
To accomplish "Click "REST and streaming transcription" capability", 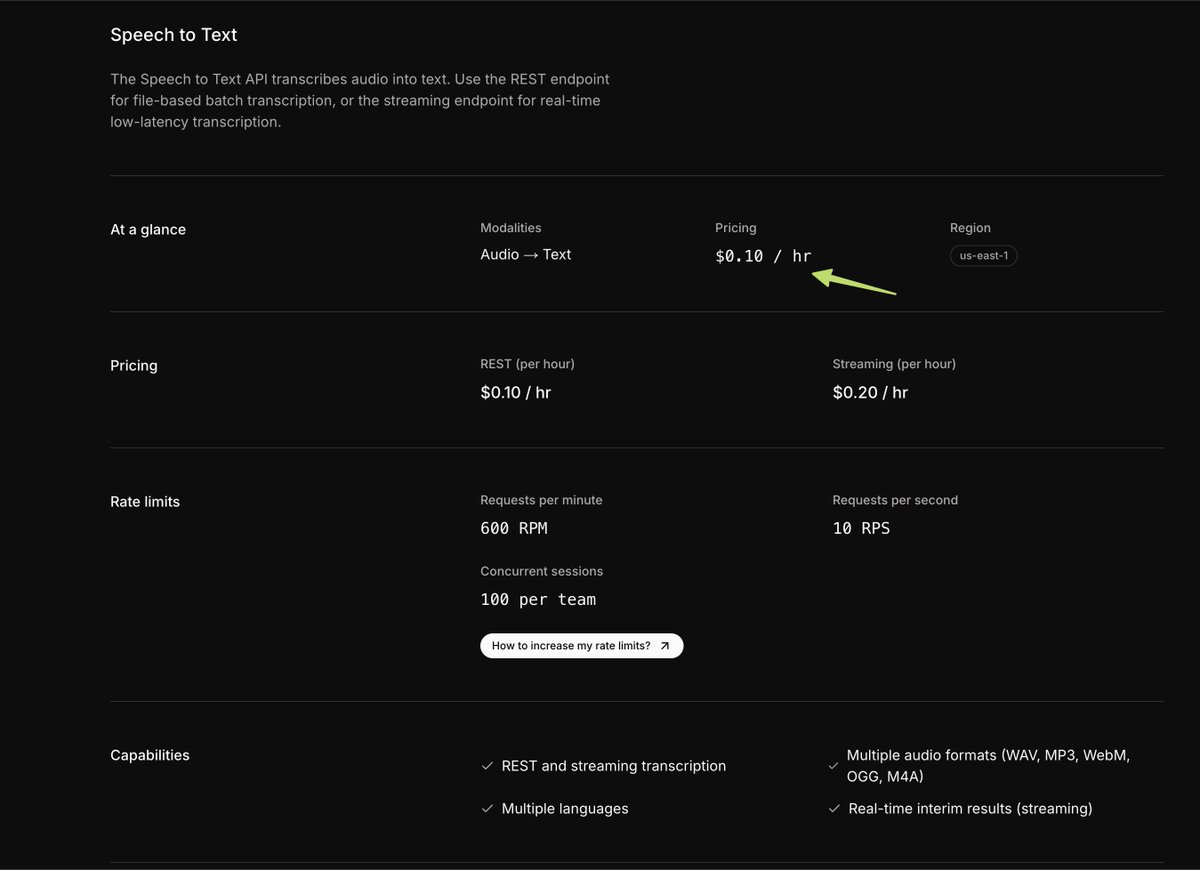I will pos(614,766).
